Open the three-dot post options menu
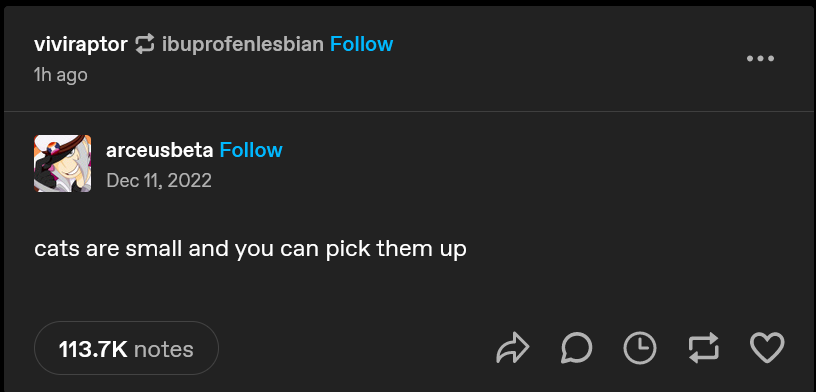This screenshot has width=816, height=392. pos(760,58)
